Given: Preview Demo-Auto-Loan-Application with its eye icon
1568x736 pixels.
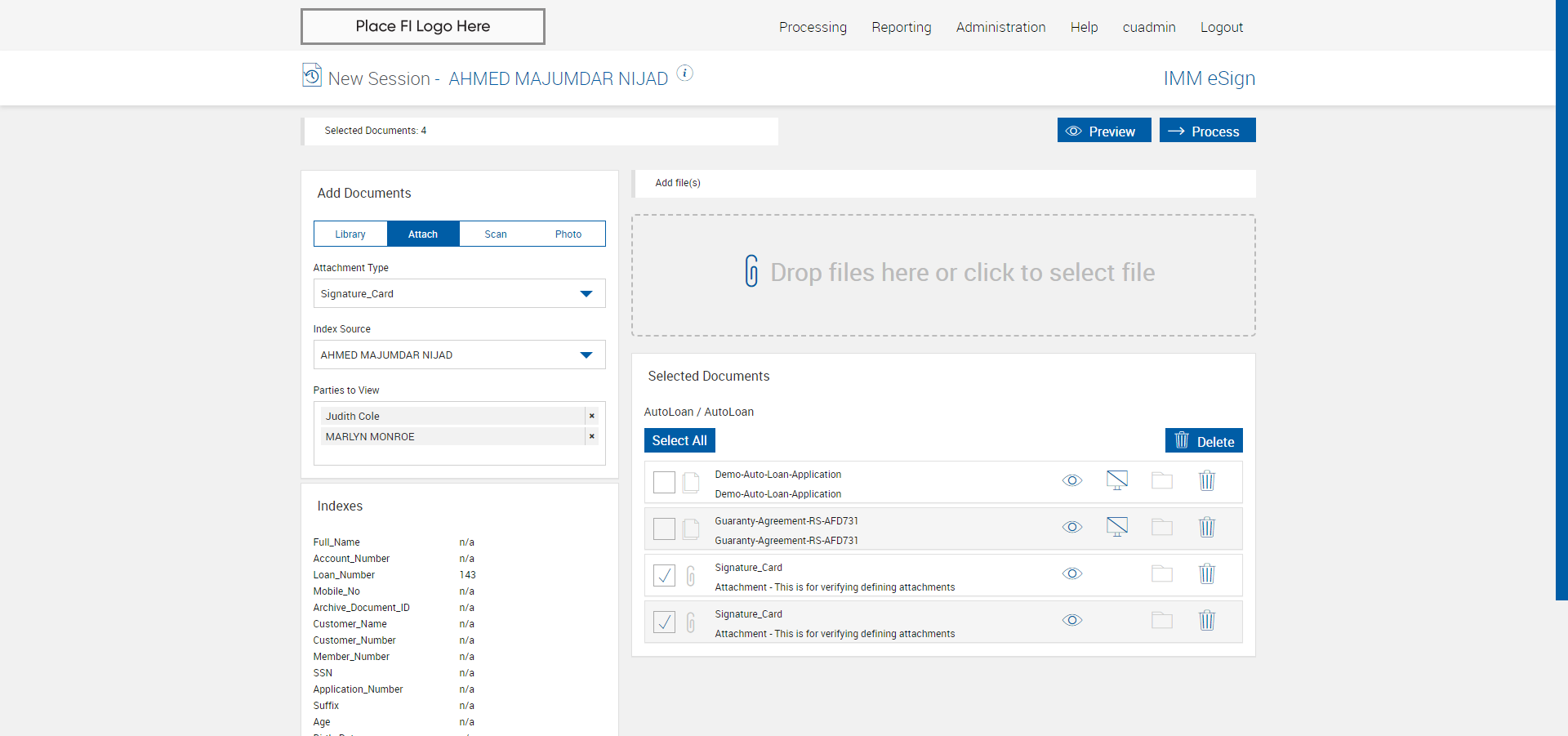Looking at the screenshot, I should pos(1071,480).
